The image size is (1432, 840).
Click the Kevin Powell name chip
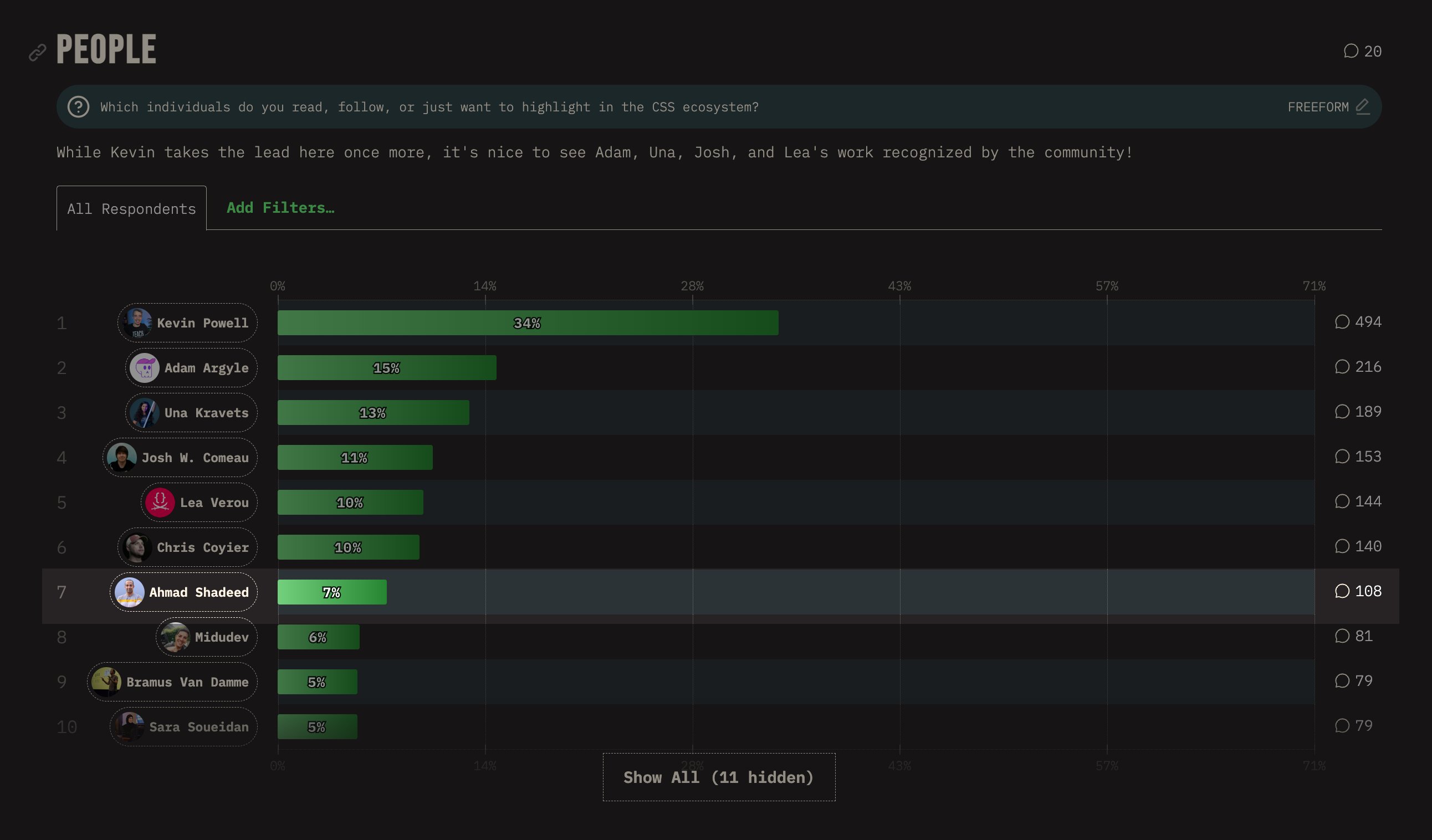tap(187, 323)
